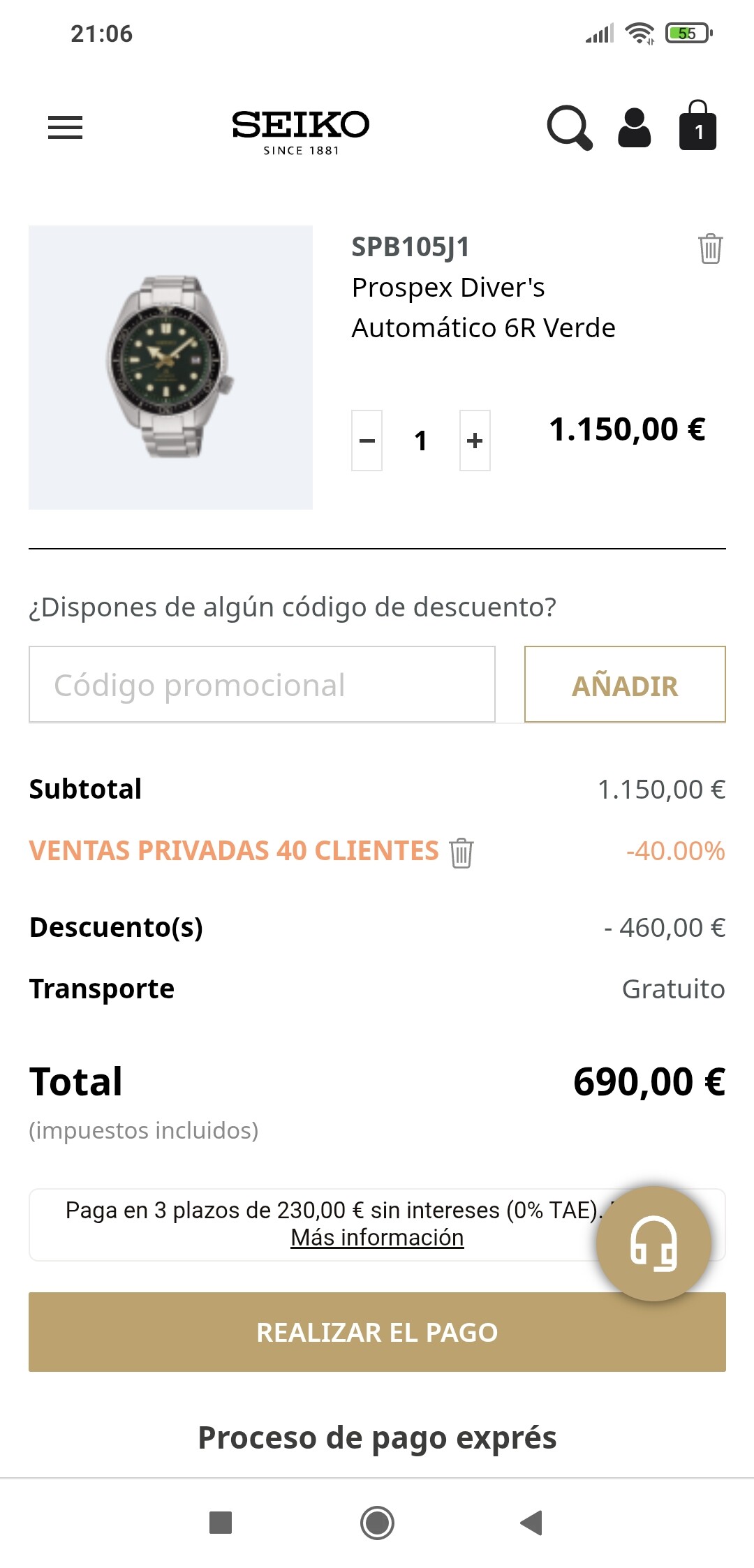This screenshot has width=754, height=1568.
Task: Focus the Código promocional input field
Action: click(x=262, y=685)
